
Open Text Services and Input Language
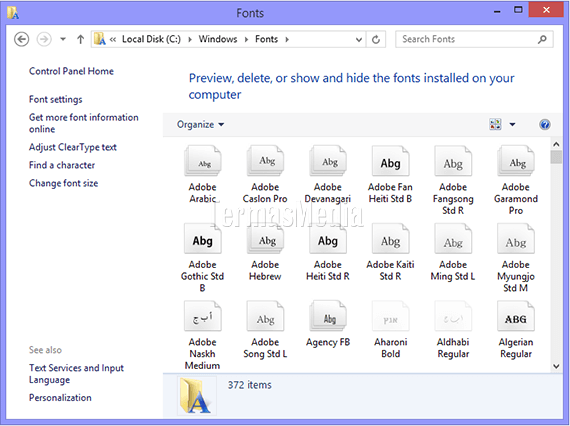click(x=76, y=374)
